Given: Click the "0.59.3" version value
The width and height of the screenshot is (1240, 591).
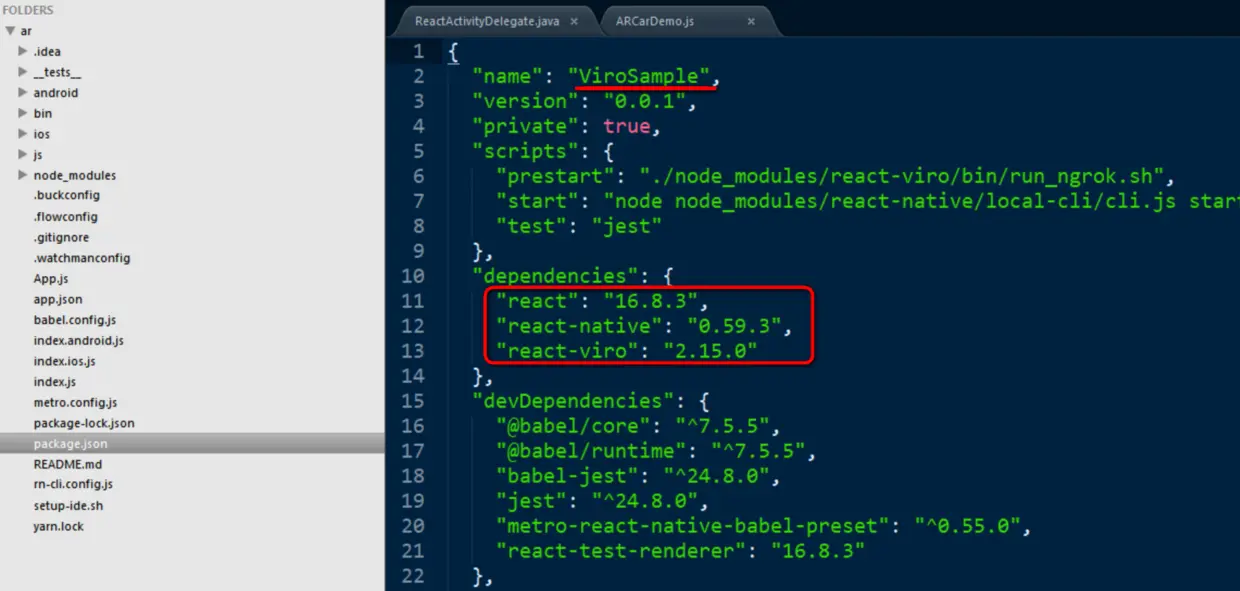Looking at the screenshot, I should pos(734,326).
